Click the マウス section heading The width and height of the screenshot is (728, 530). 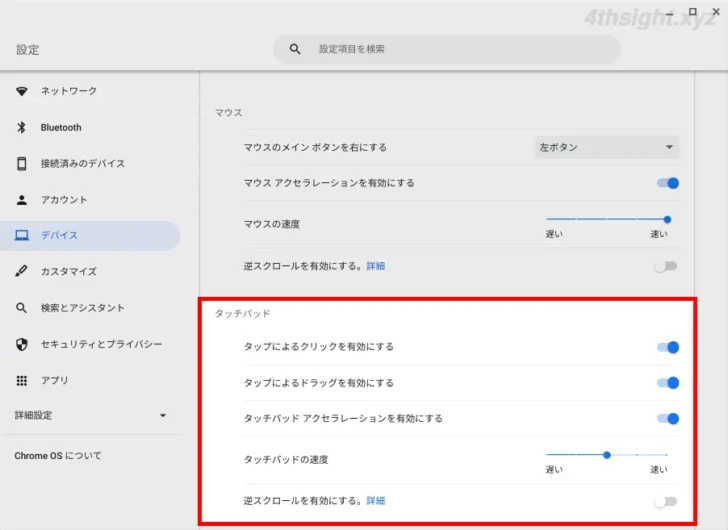(228, 113)
